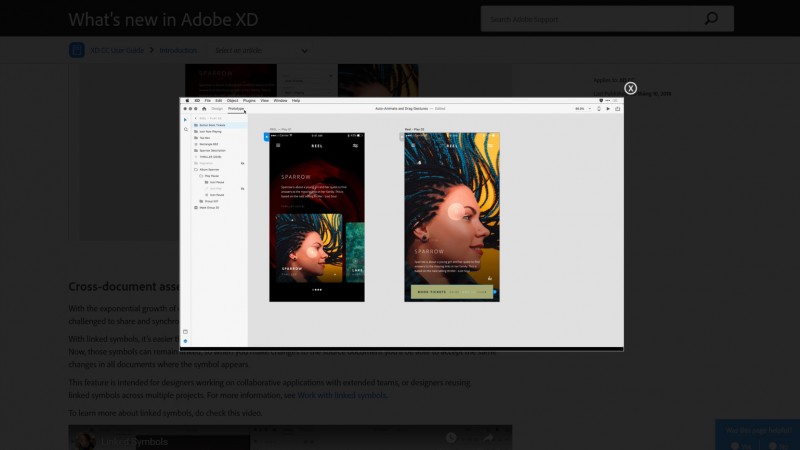Open the Work with linked symbols link
800x450 pixels.
[342, 395]
